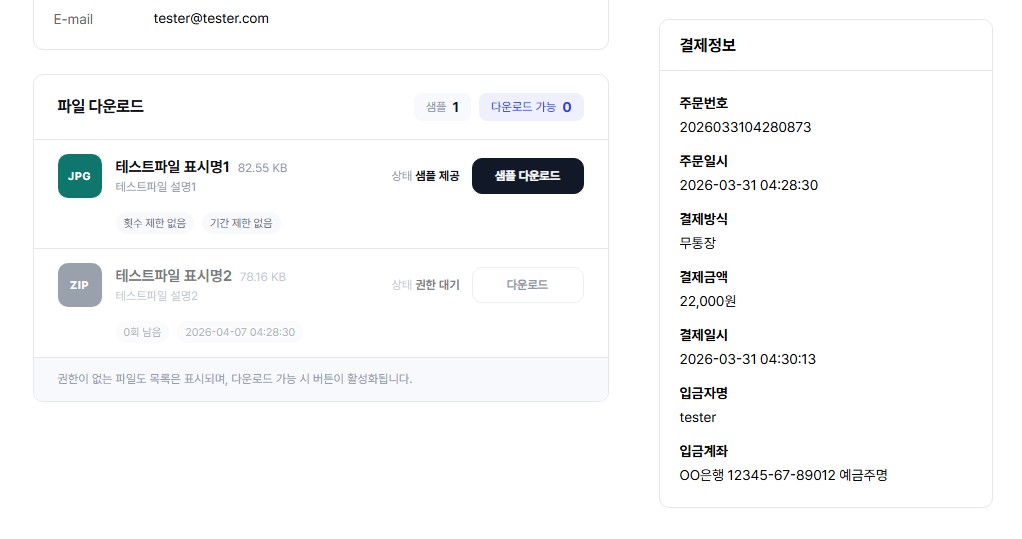
Task: Click the 결제정보 panel heading
Action: [x=707, y=45]
